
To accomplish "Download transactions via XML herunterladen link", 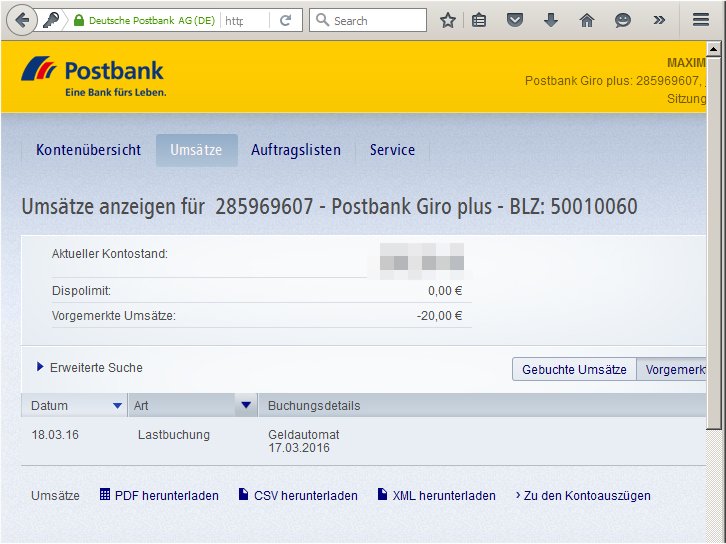I will (444, 495).
